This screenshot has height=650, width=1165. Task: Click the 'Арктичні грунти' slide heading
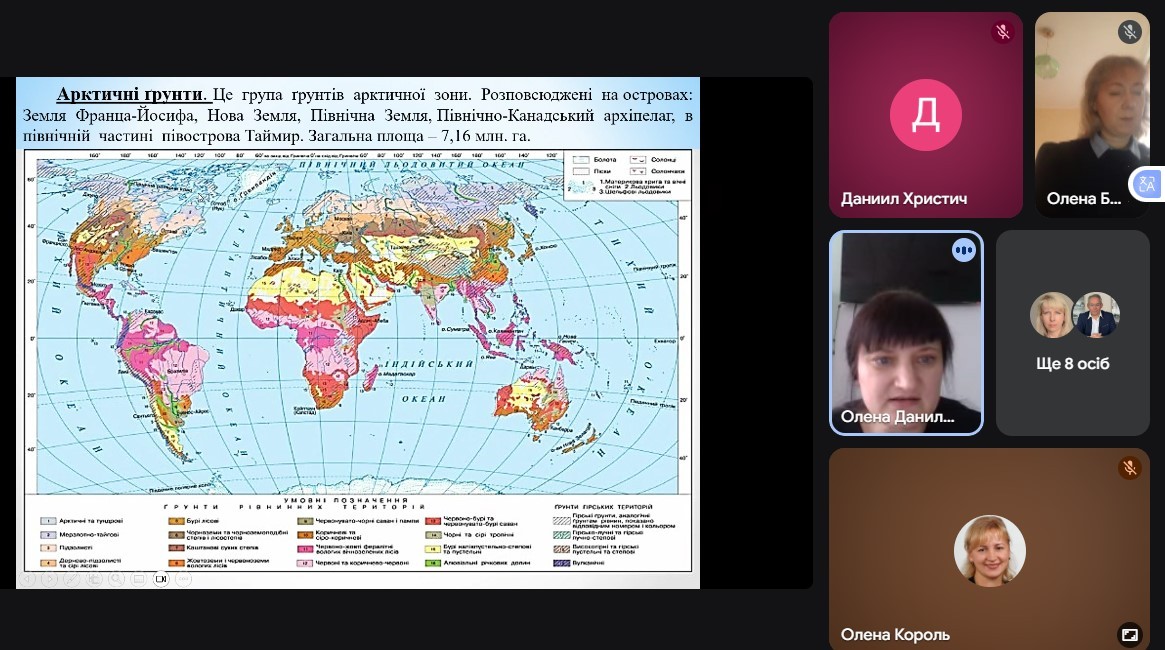132,95
